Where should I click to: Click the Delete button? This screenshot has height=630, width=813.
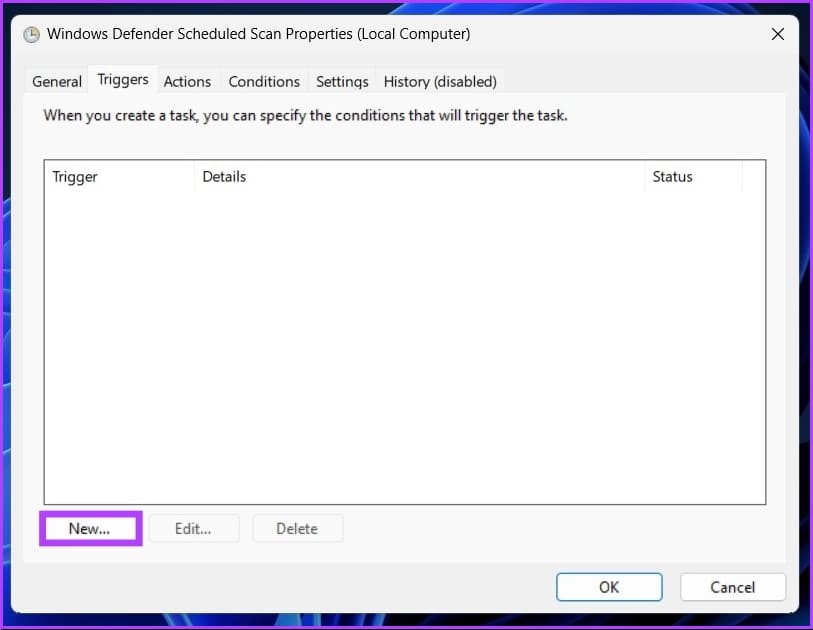[x=298, y=528]
